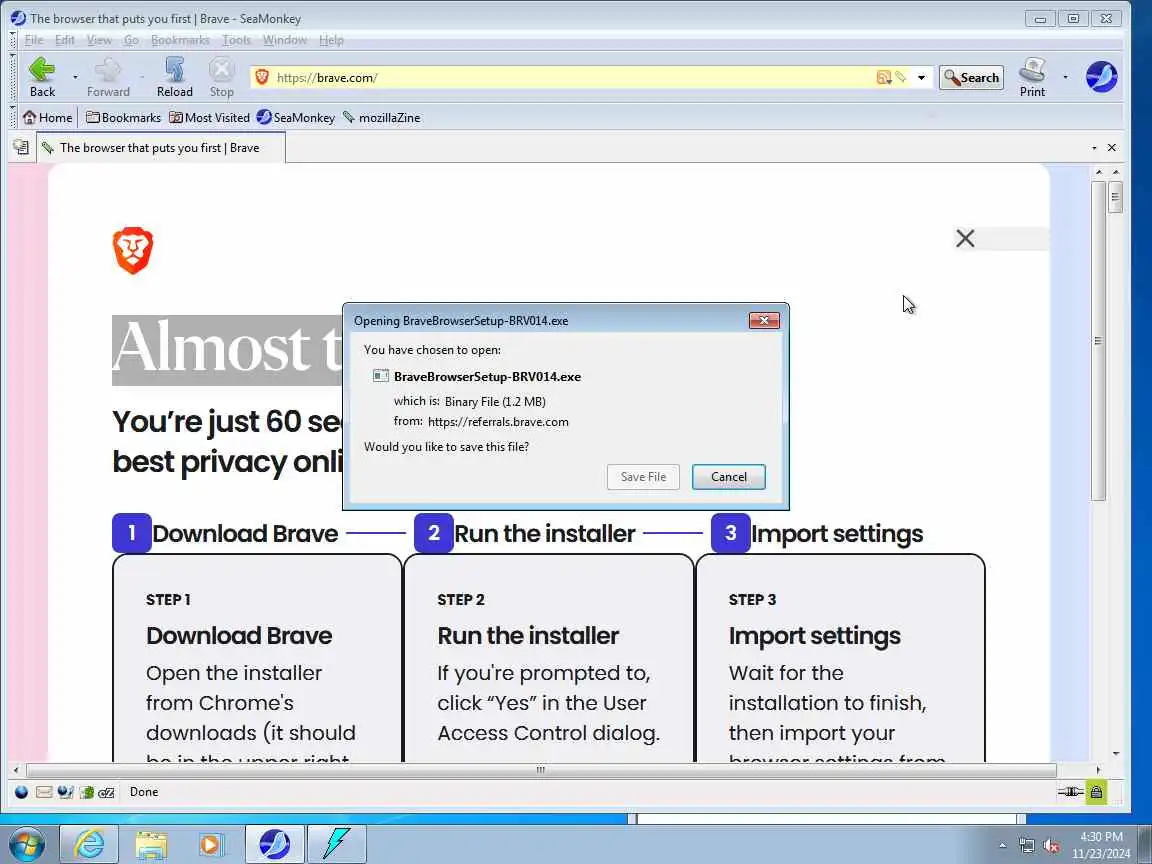The height and width of the screenshot is (864, 1152).
Task: Click the green security padlock in status bar
Action: pos(1096,792)
